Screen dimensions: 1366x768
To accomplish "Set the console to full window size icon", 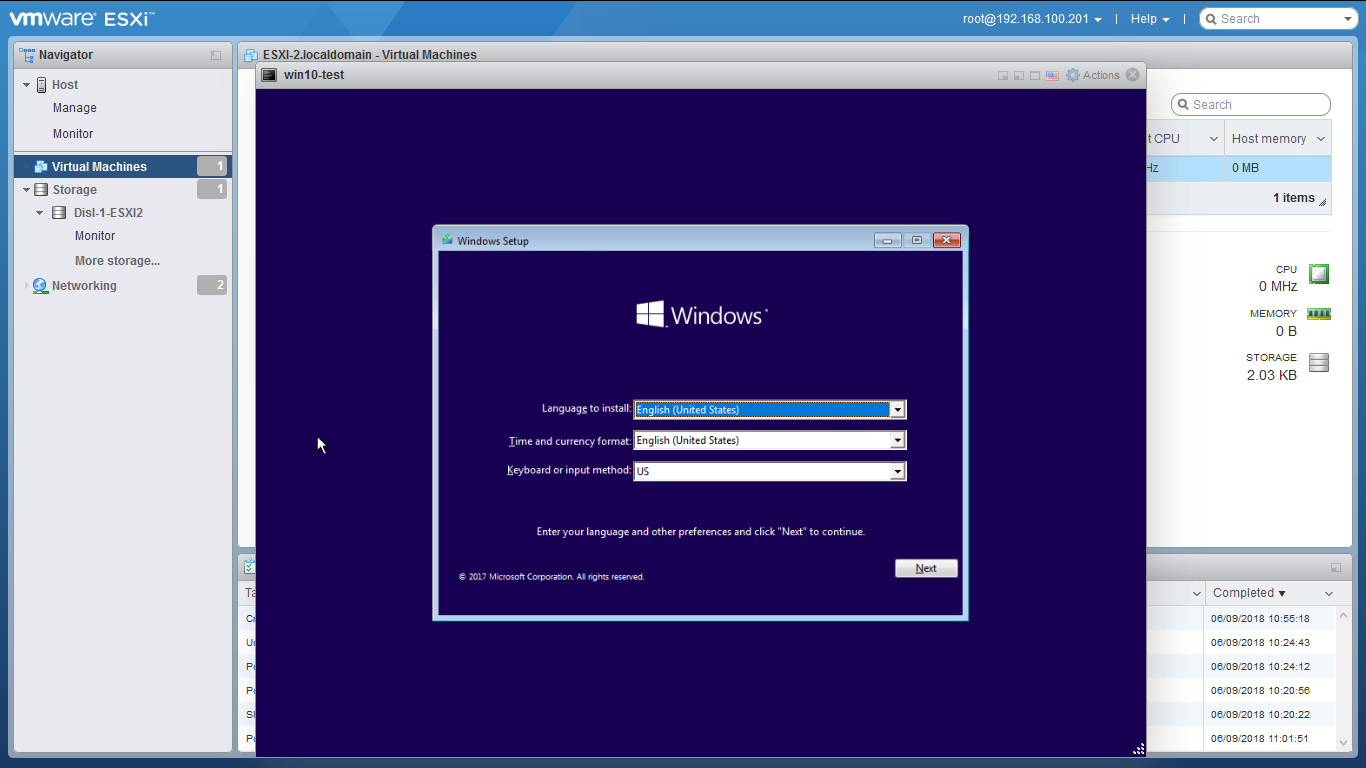I will click(x=1035, y=75).
